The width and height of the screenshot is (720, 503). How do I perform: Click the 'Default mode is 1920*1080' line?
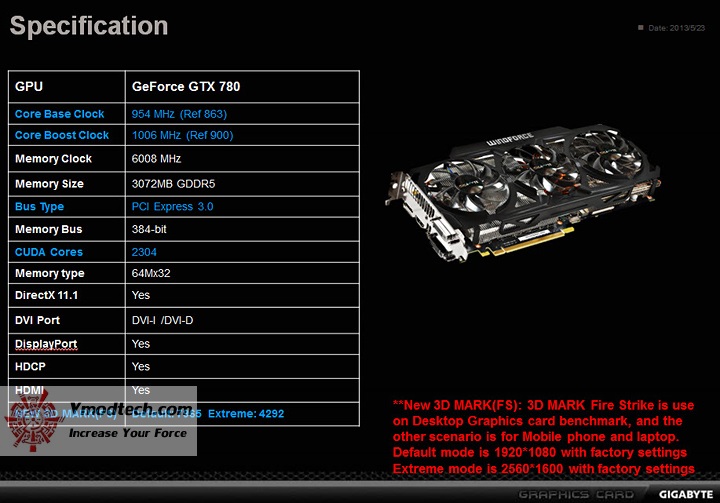(540, 452)
